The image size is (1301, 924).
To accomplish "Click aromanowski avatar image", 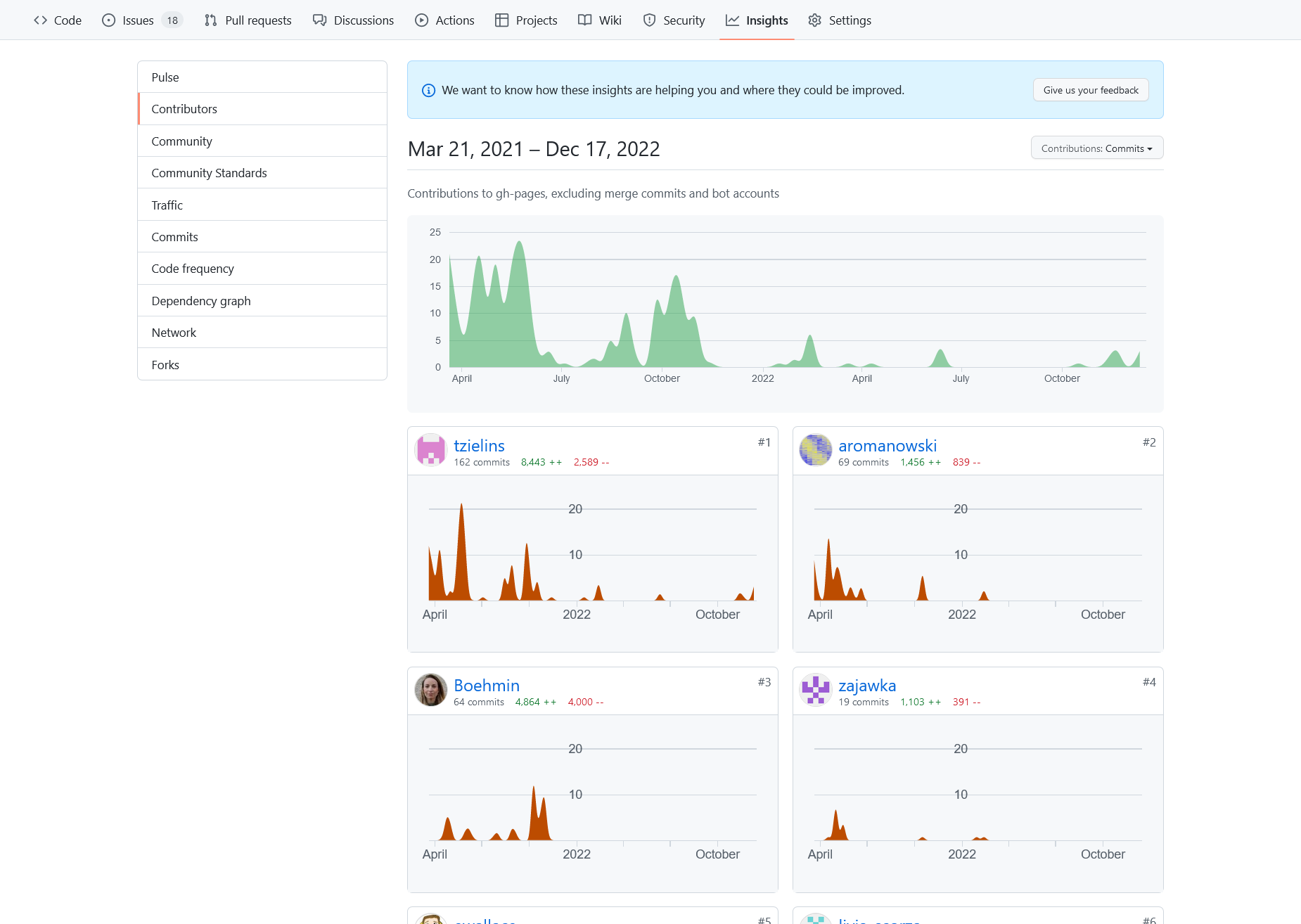I will click(816, 450).
